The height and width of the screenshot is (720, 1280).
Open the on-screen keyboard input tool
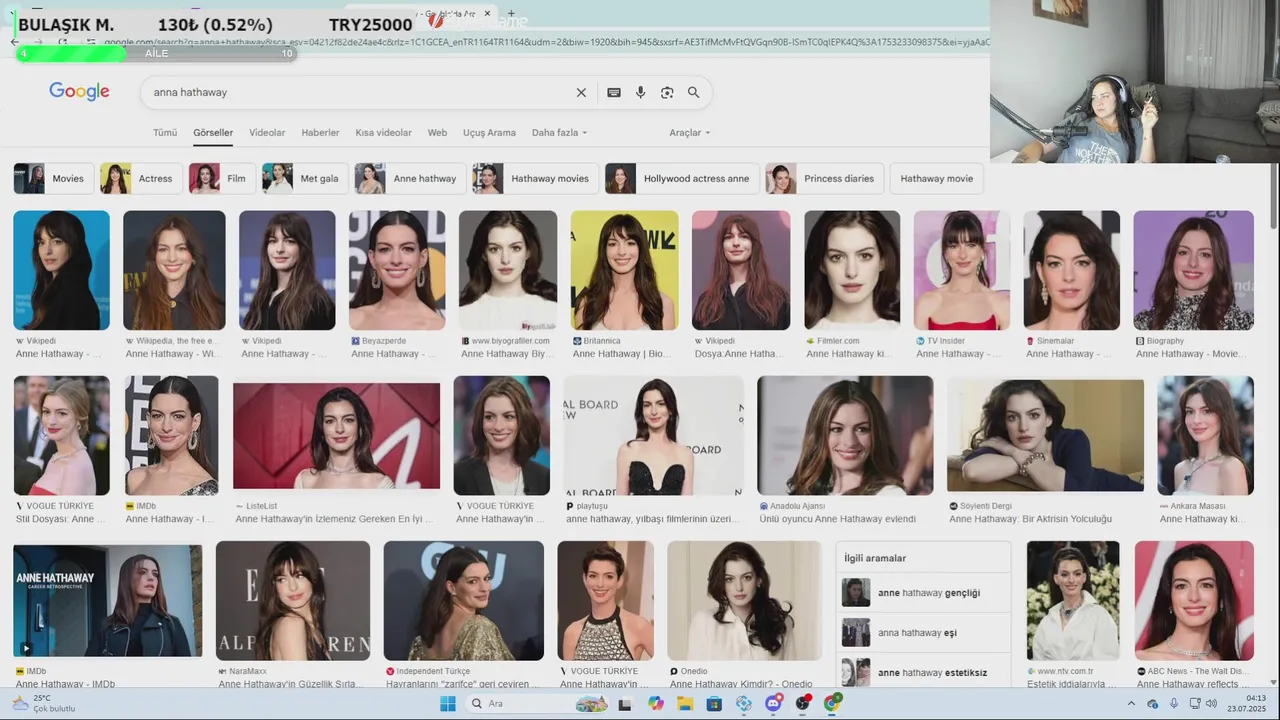coord(614,92)
